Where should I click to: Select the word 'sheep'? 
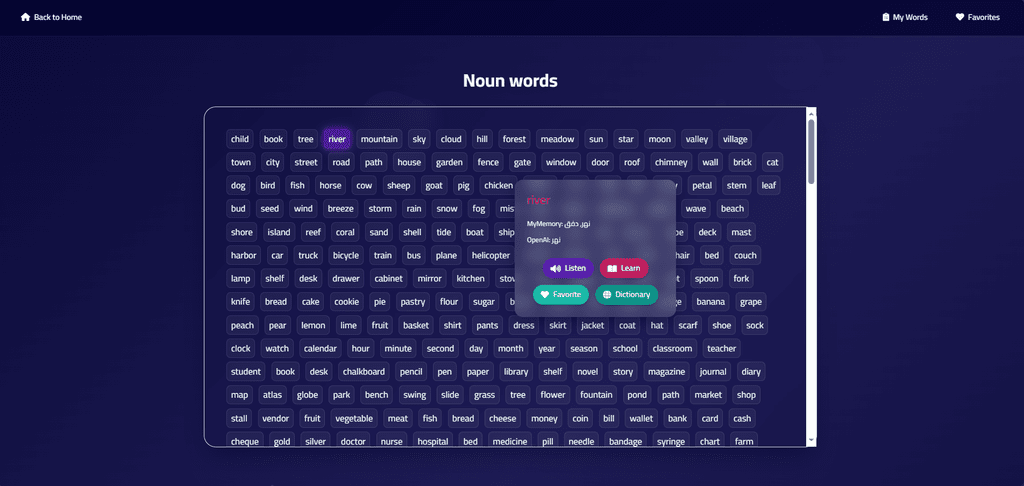[398, 186]
